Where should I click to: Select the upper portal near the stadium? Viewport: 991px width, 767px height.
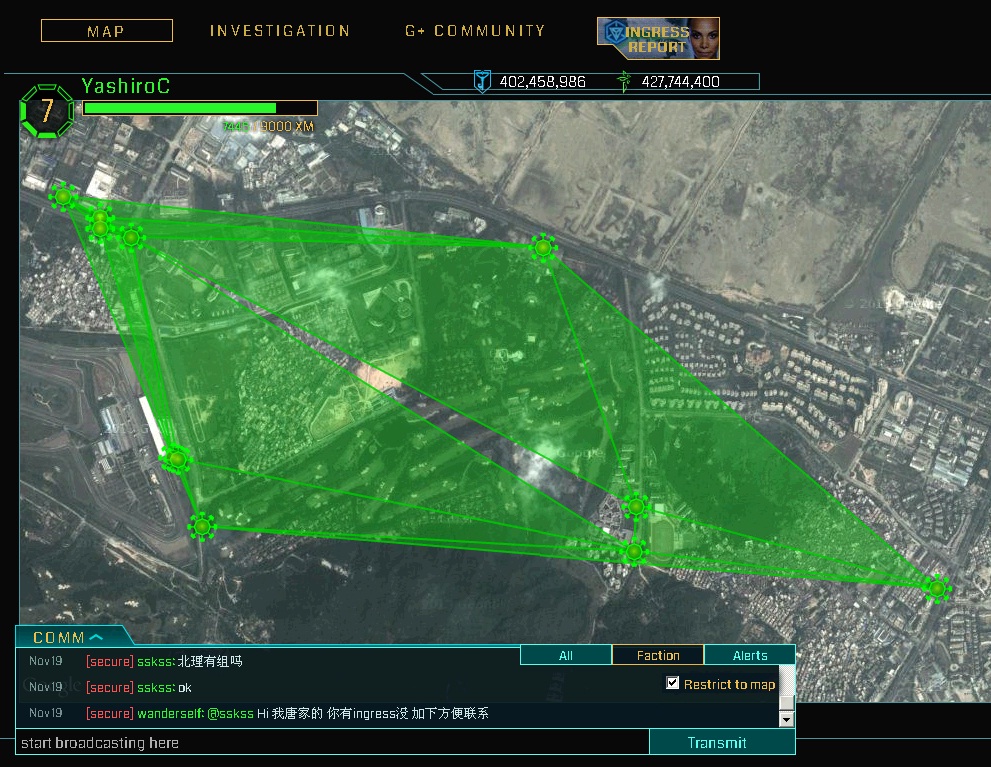pos(636,506)
